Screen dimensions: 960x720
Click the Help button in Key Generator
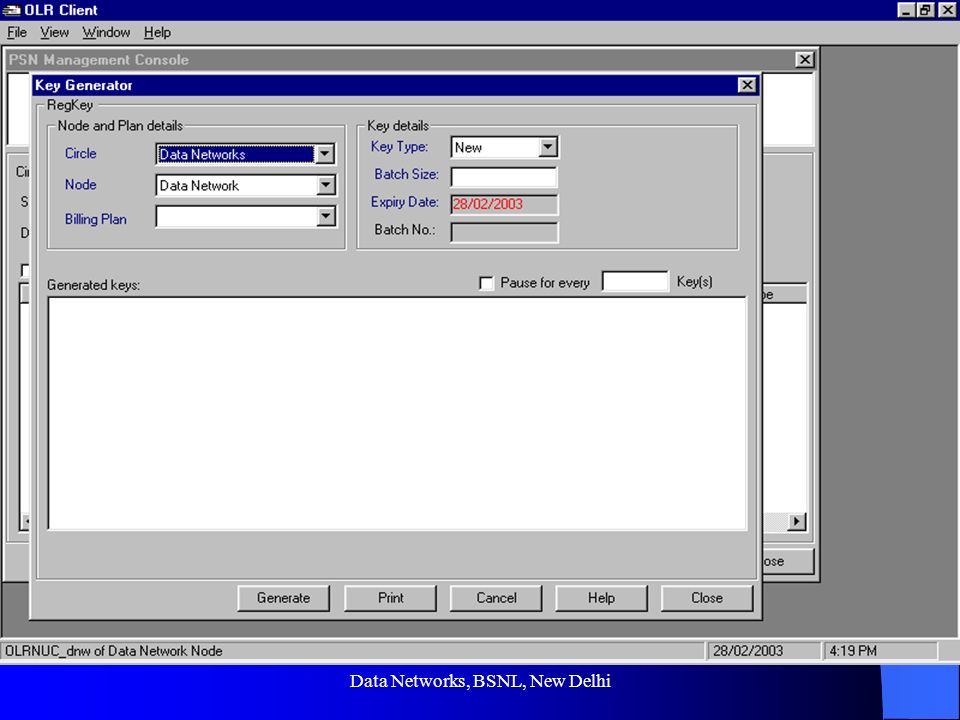pyautogui.click(x=601, y=598)
